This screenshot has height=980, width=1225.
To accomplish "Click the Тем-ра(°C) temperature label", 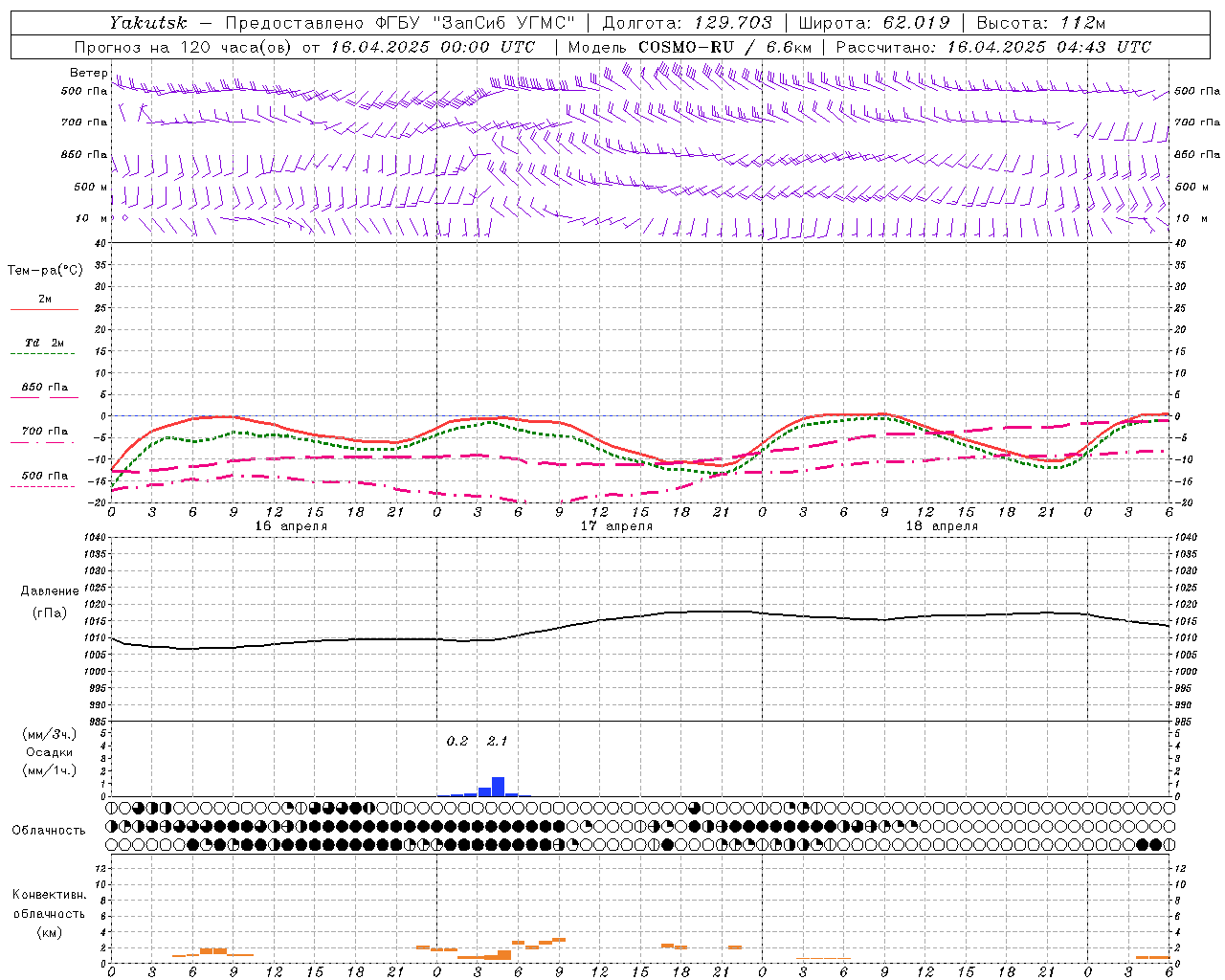I will 45,271.
